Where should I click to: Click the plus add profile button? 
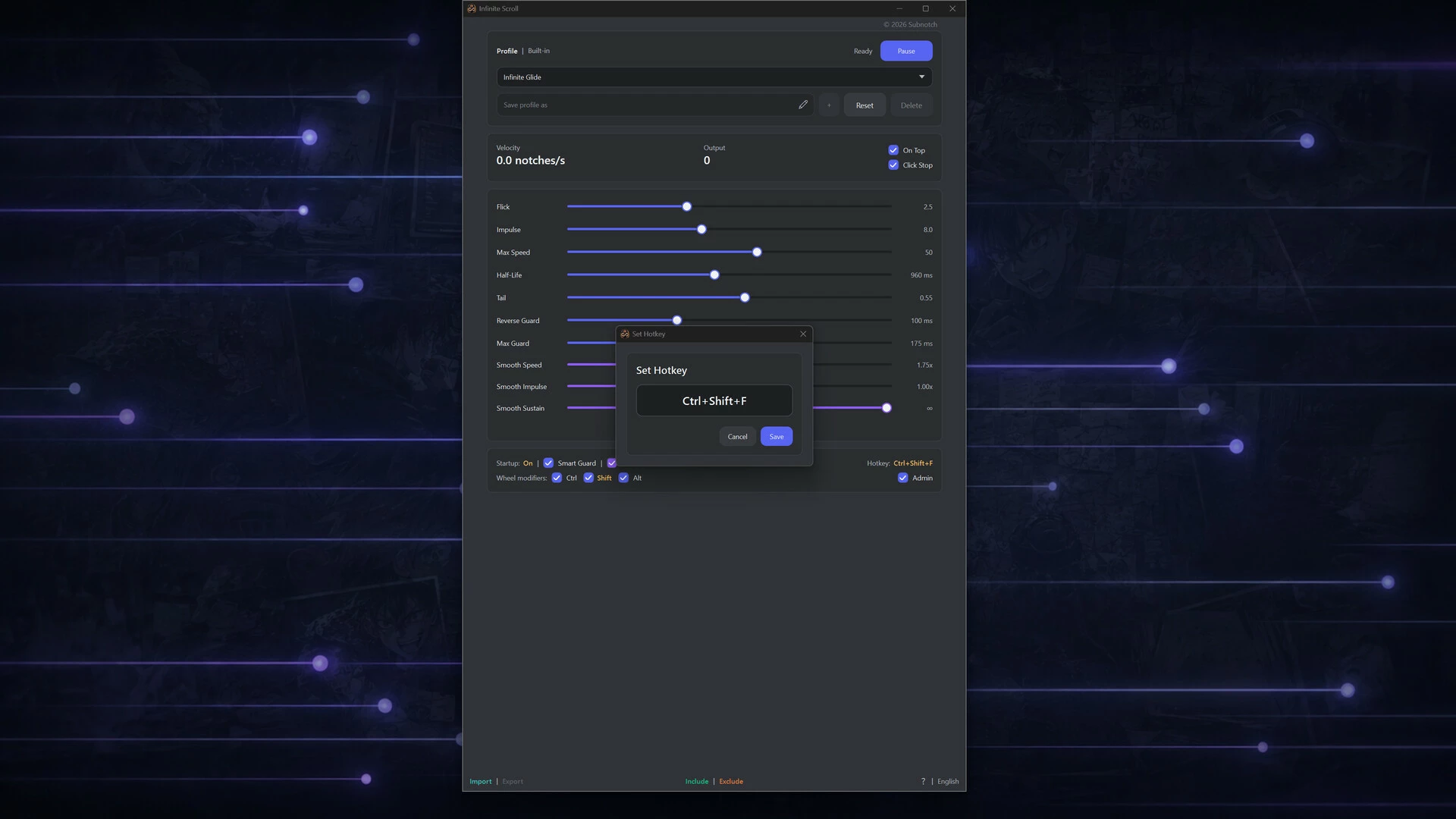point(829,105)
